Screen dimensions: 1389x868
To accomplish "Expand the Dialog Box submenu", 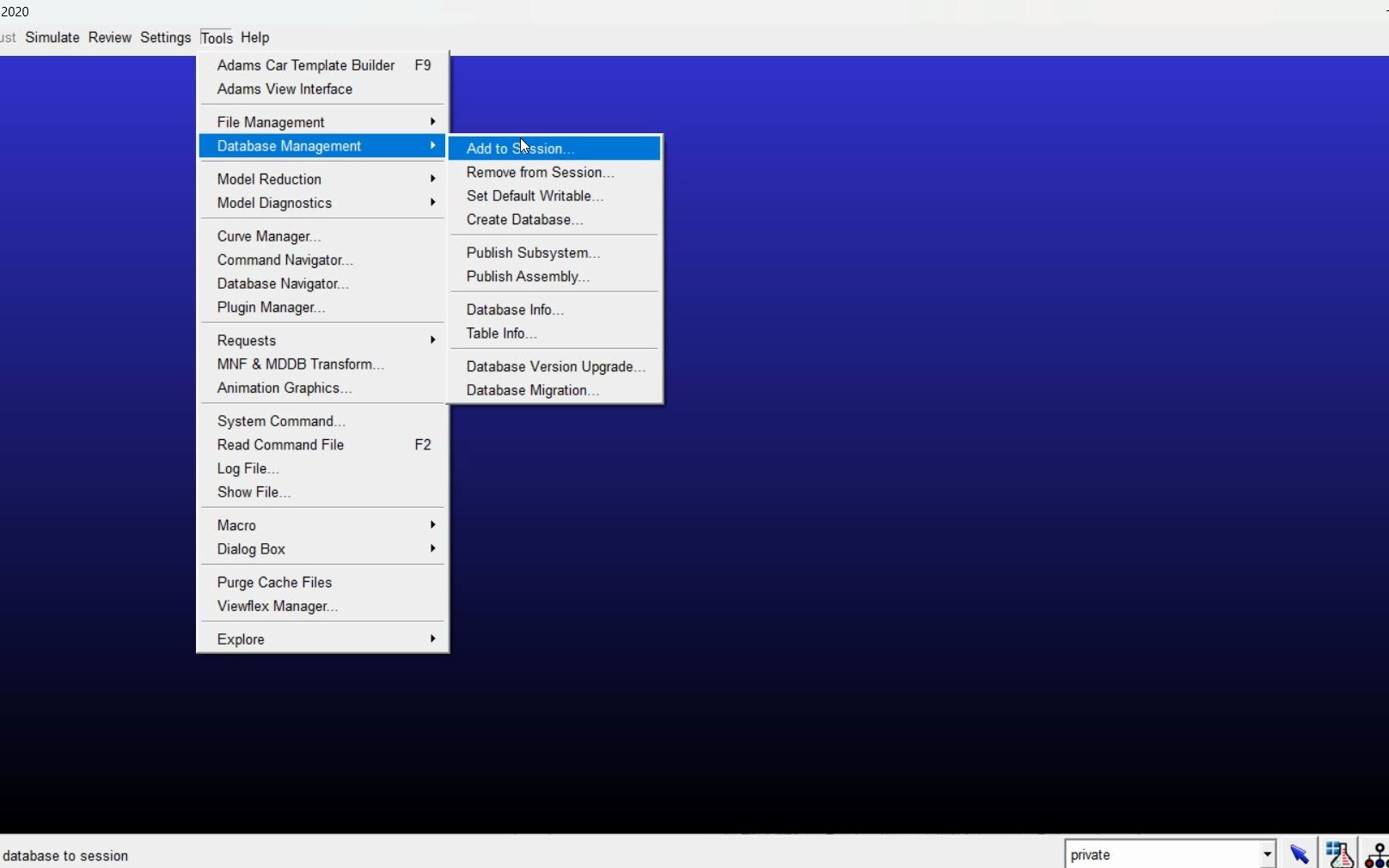I will click(322, 549).
